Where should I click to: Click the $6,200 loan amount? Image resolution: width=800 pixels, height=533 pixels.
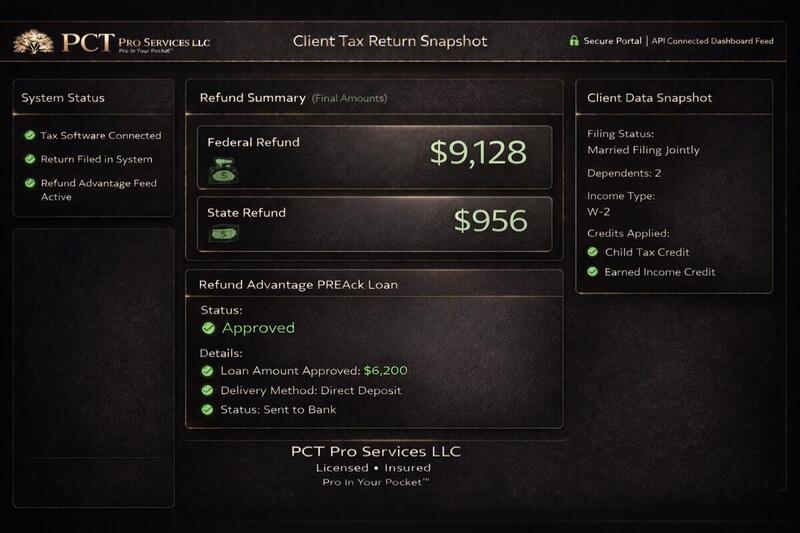pos(386,370)
